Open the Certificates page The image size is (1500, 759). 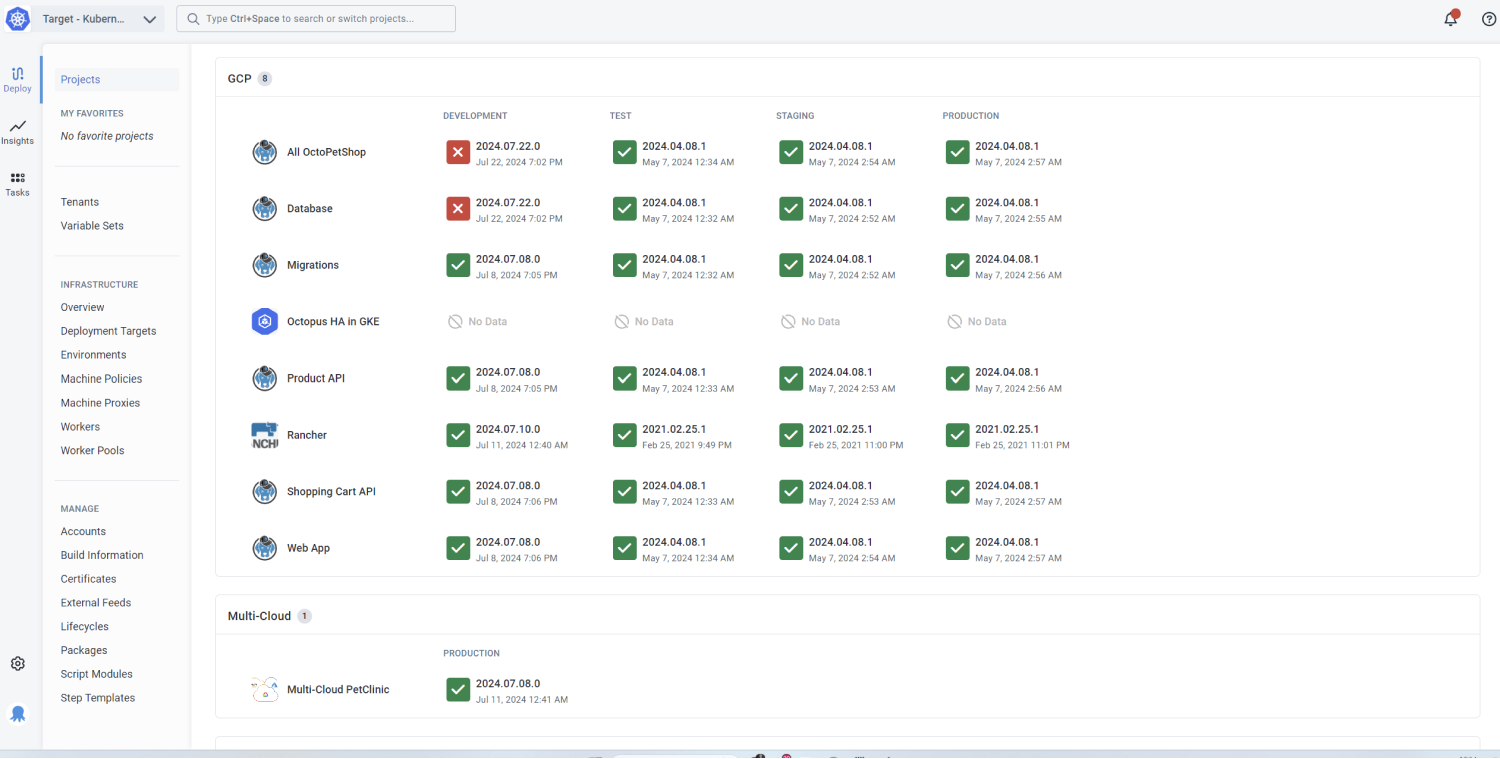pos(88,578)
